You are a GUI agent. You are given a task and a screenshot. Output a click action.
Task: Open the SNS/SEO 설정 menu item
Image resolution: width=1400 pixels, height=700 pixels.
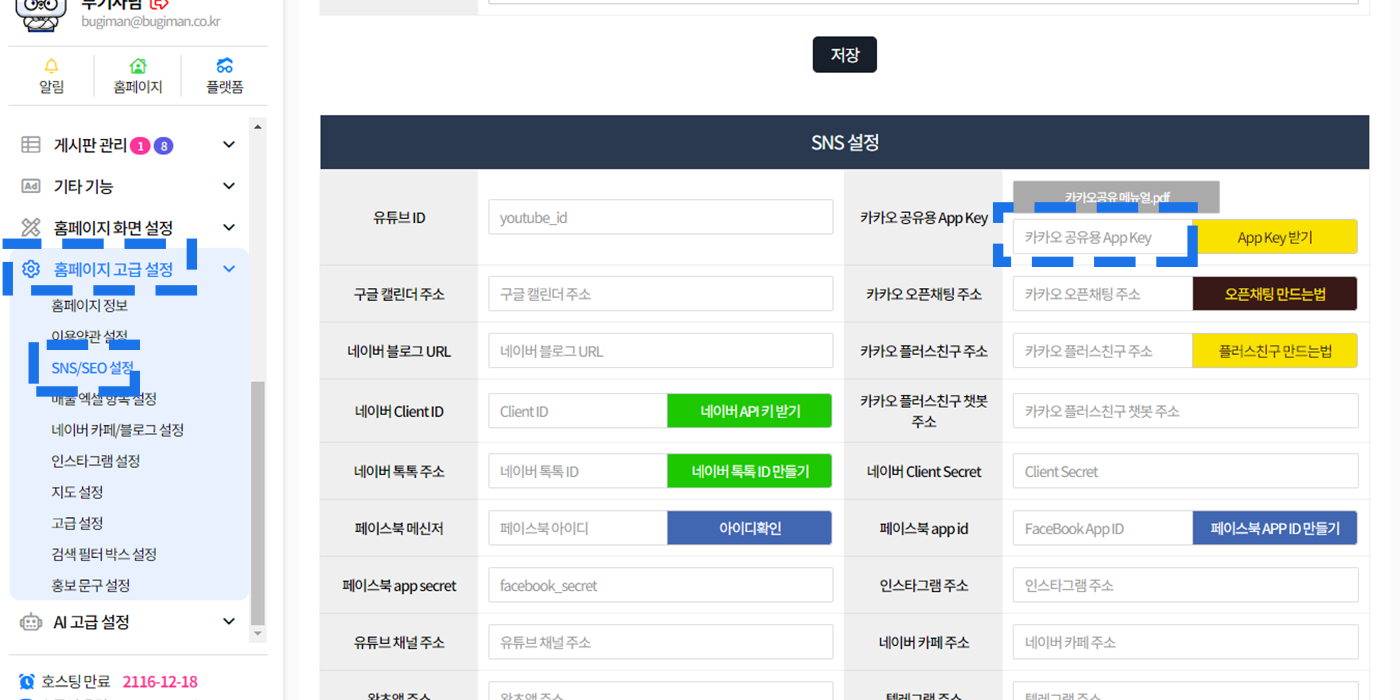(x=92, y=368)
